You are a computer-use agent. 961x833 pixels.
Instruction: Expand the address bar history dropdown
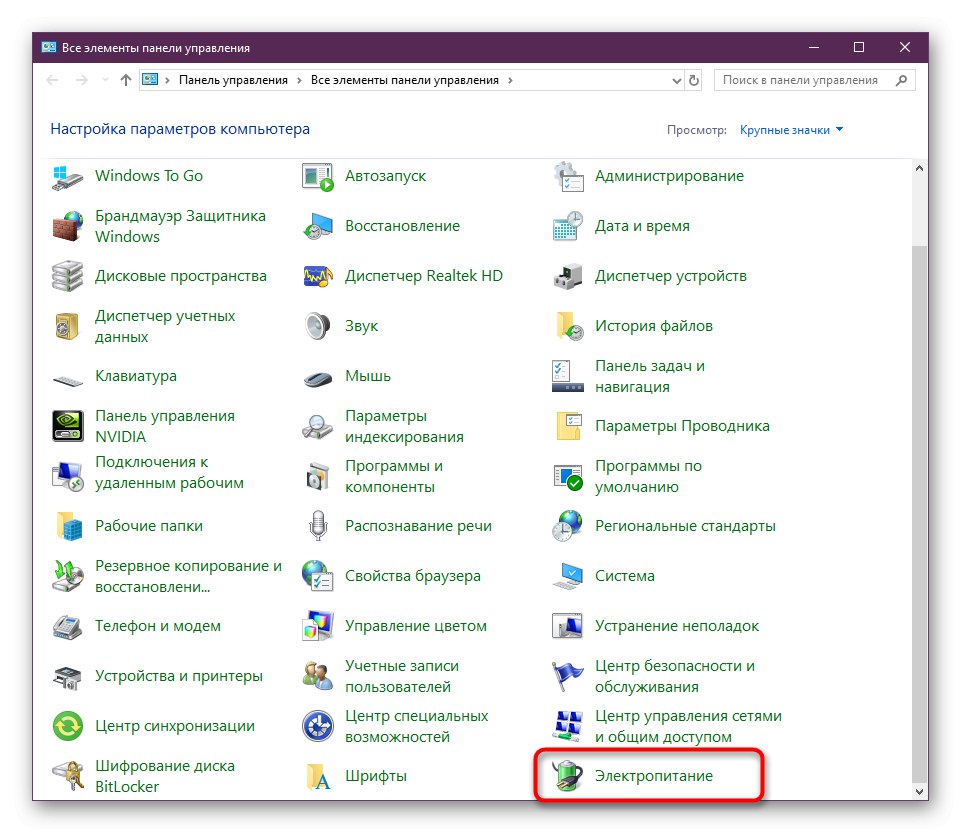pos(677,80)
